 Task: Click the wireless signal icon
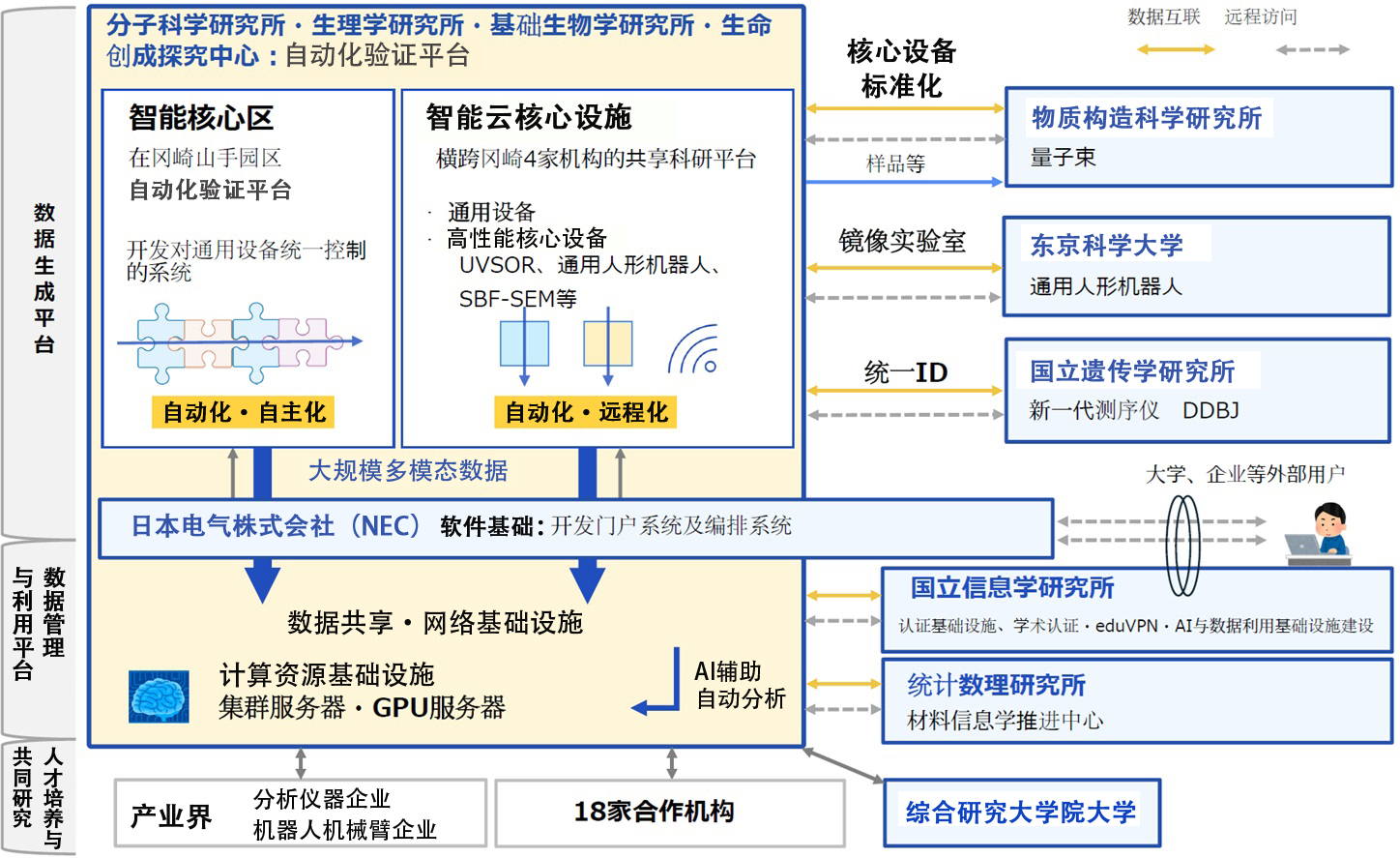click(693, 349)
